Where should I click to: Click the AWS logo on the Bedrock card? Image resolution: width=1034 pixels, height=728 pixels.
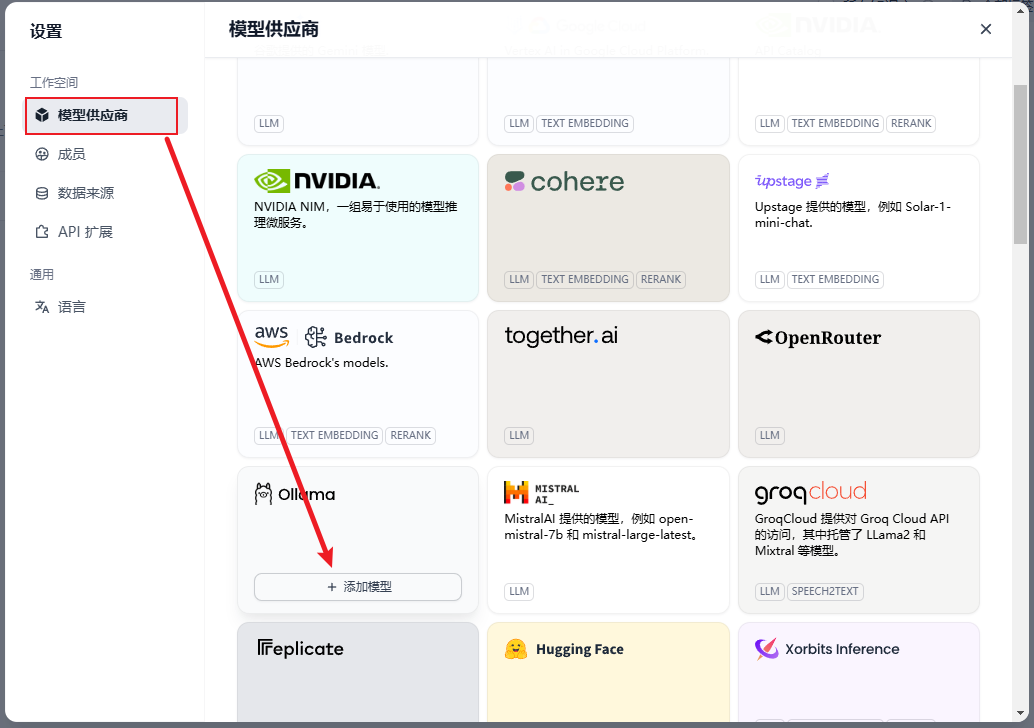pyautogui.click(x=272, y=336)
